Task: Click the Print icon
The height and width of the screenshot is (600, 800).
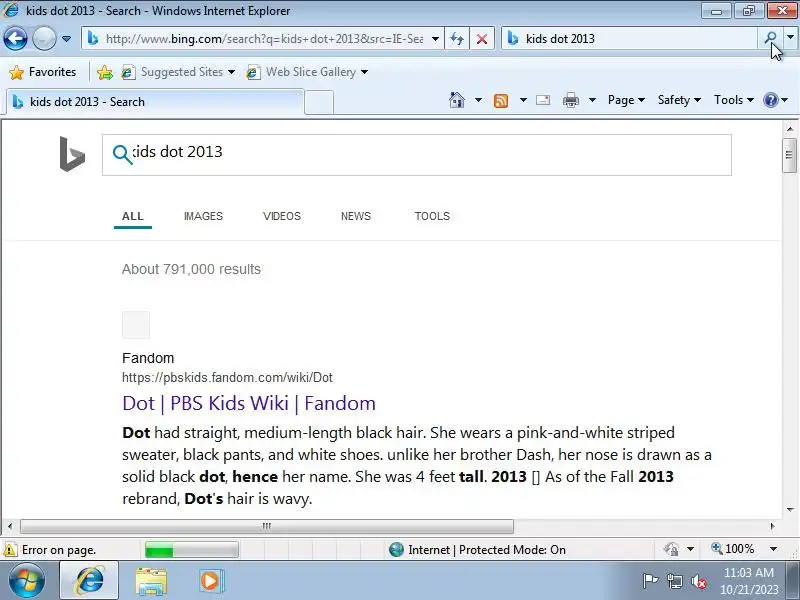Action: 571,100
